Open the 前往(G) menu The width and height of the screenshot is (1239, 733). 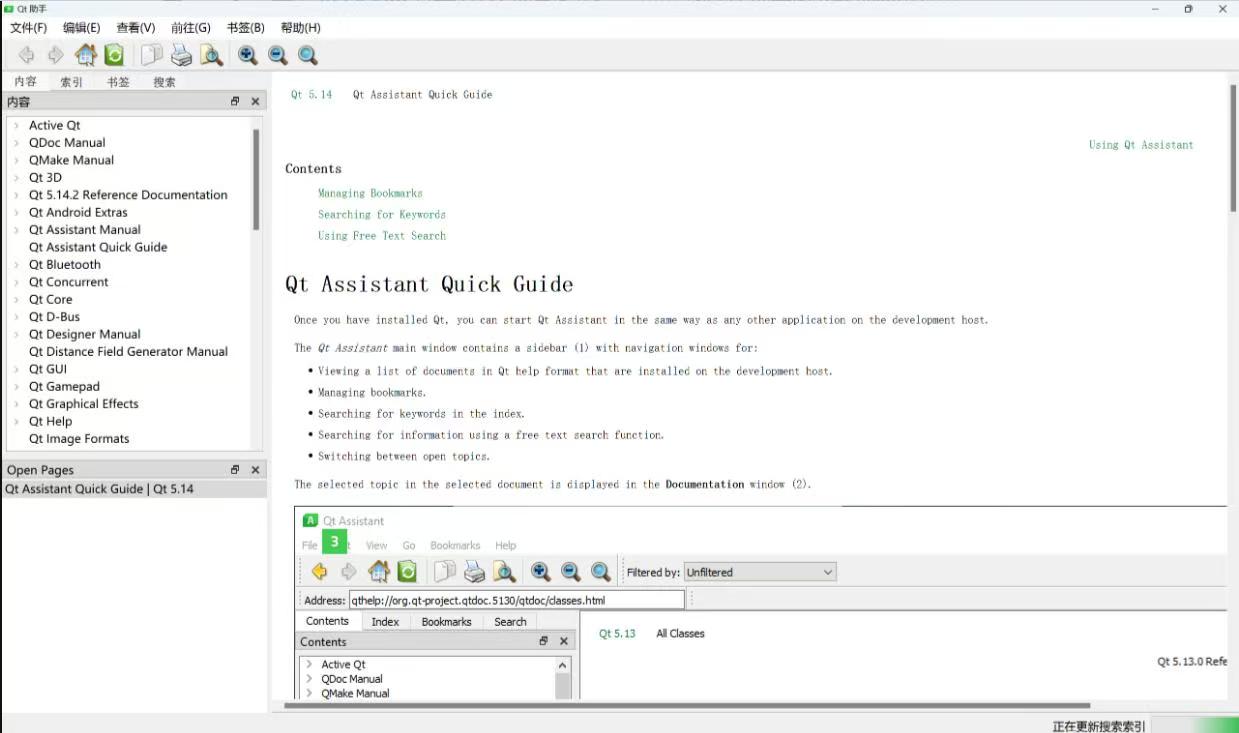pyautogui.click(x=190, y=28)
